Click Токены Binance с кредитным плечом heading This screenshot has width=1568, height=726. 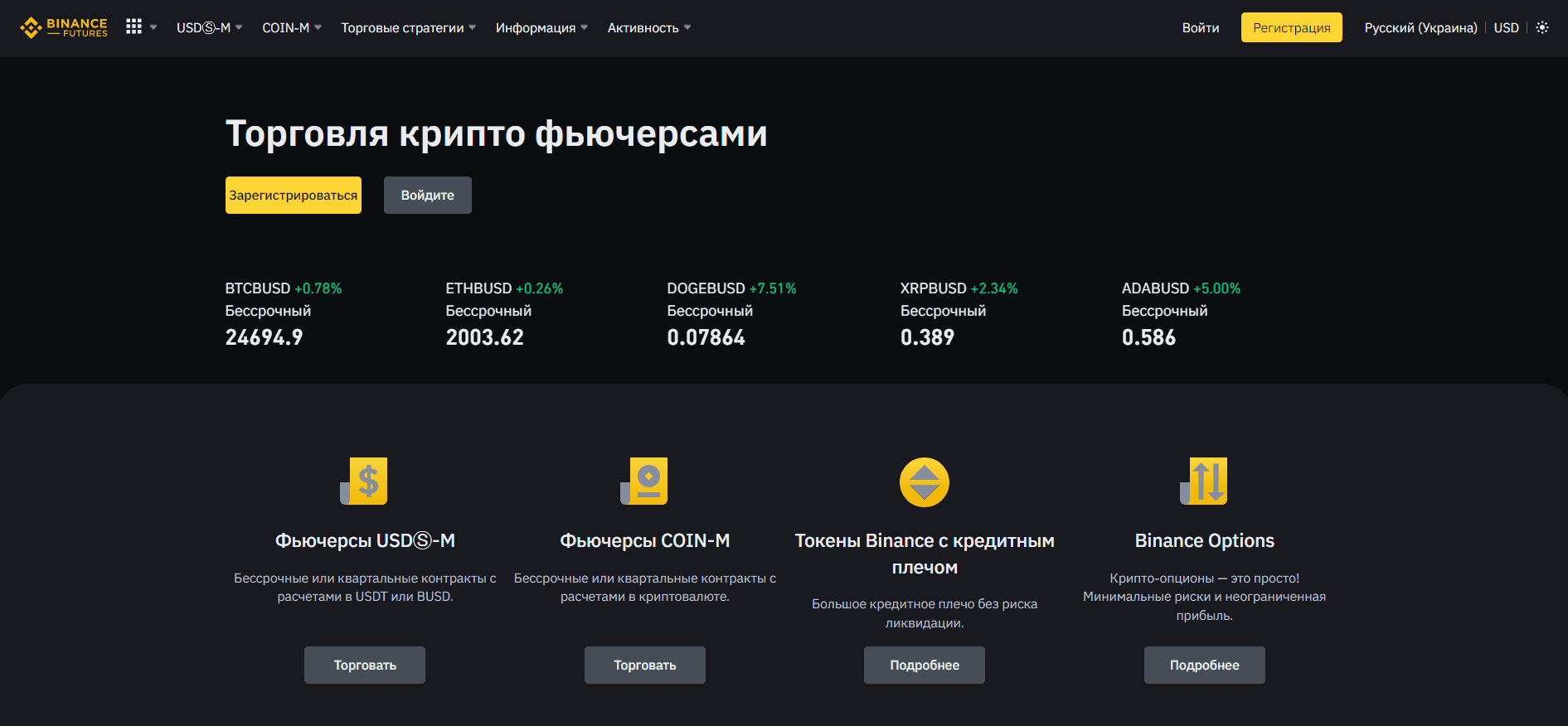925,554
